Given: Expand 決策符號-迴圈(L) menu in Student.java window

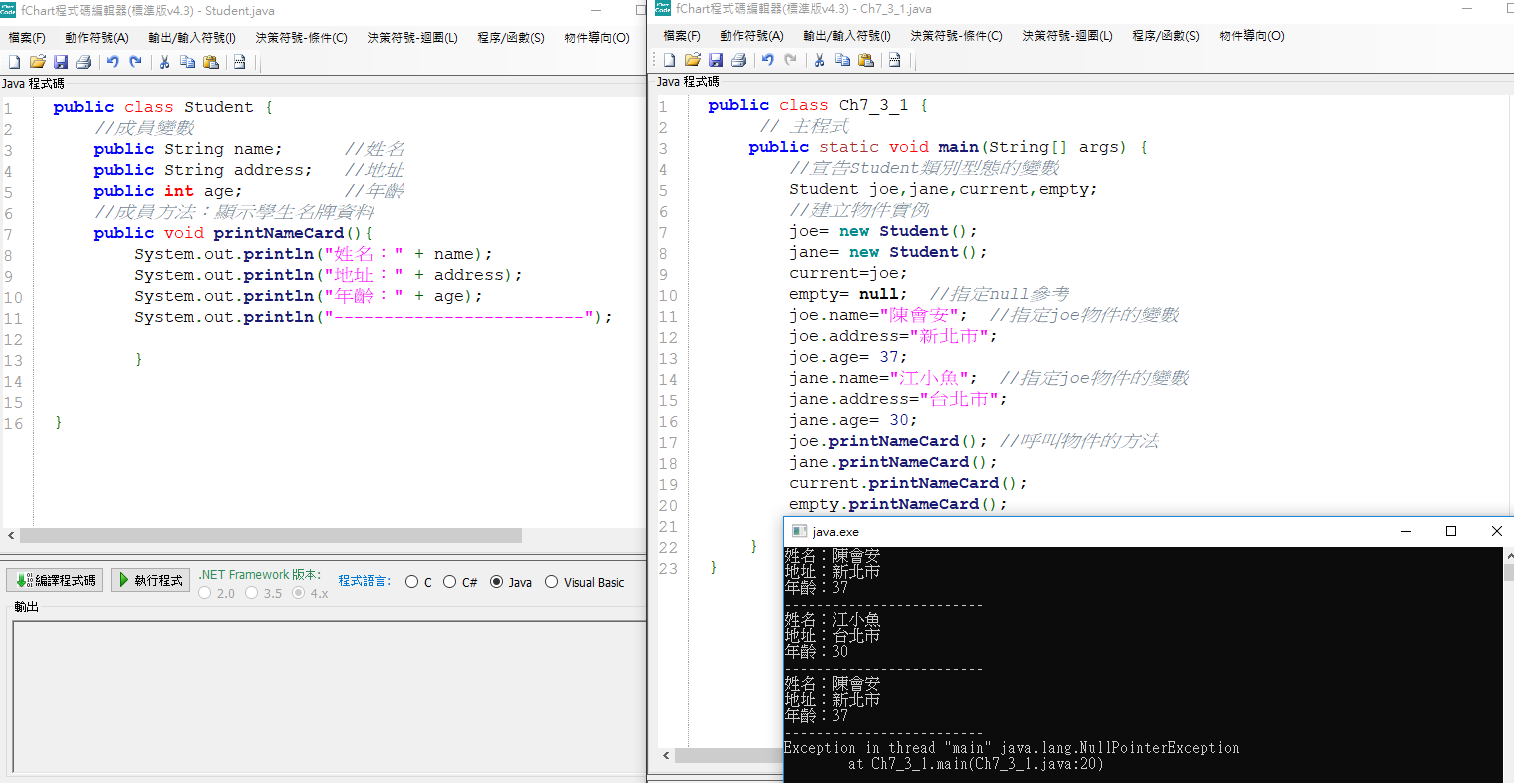Looking at the screenshot, I should tap(412, 38).
